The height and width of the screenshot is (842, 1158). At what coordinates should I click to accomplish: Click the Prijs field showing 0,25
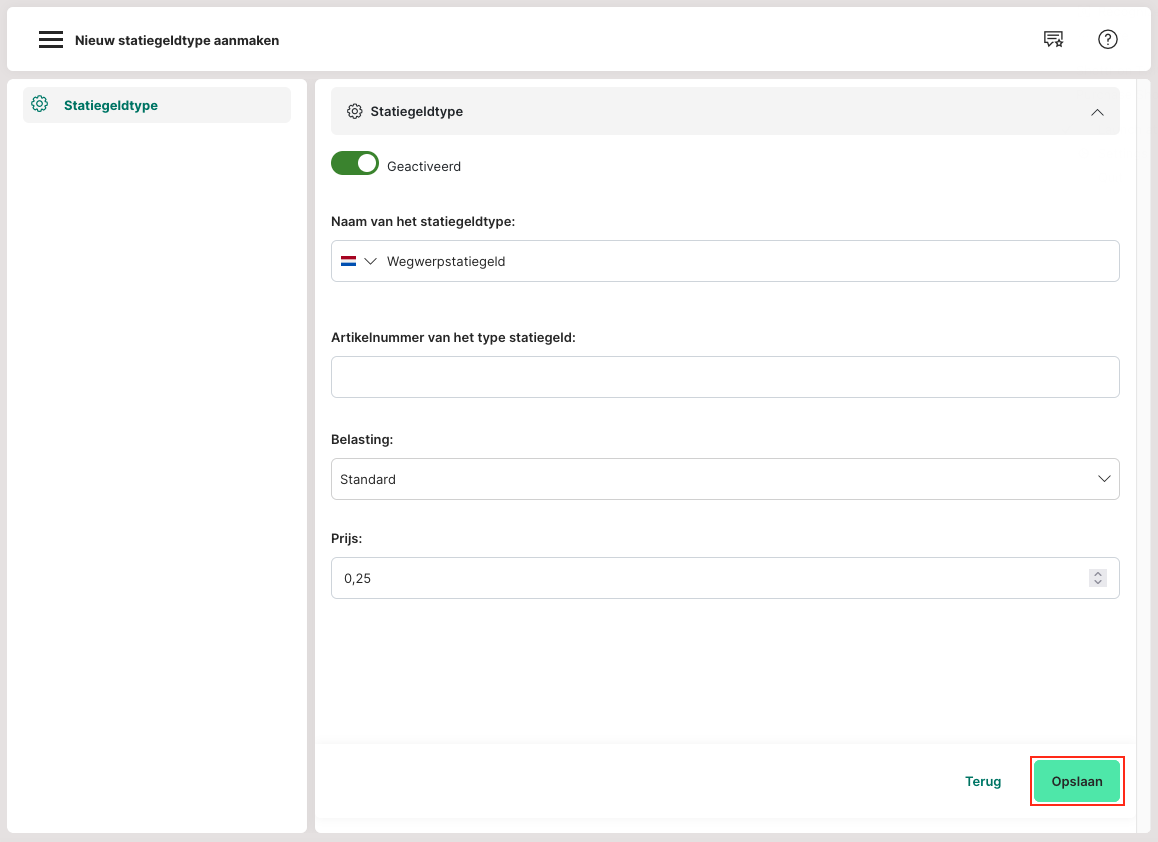coord(700,578)
